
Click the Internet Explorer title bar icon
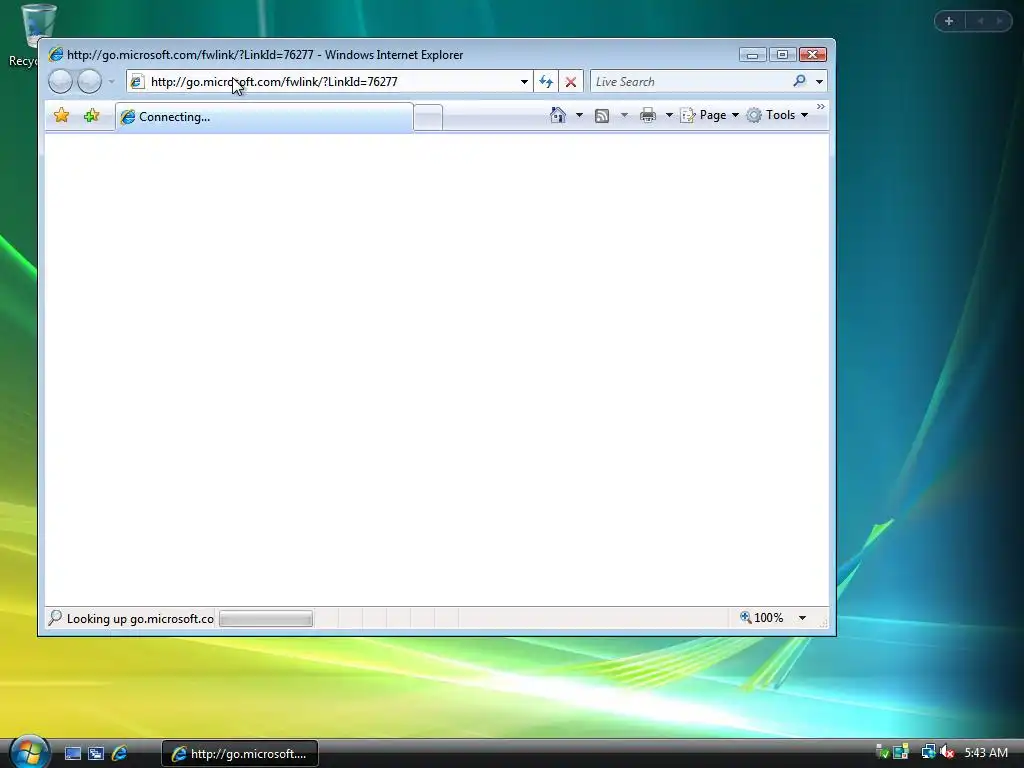[56, 54]
